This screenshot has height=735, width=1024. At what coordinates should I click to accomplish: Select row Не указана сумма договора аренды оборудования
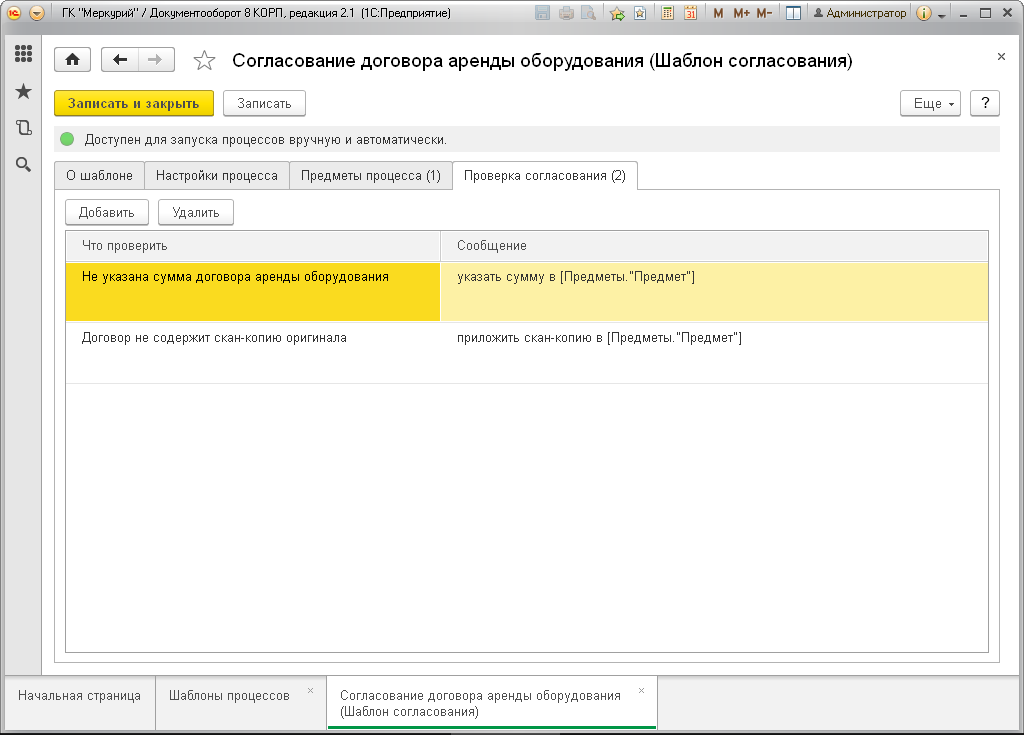[x=253, y=291]
